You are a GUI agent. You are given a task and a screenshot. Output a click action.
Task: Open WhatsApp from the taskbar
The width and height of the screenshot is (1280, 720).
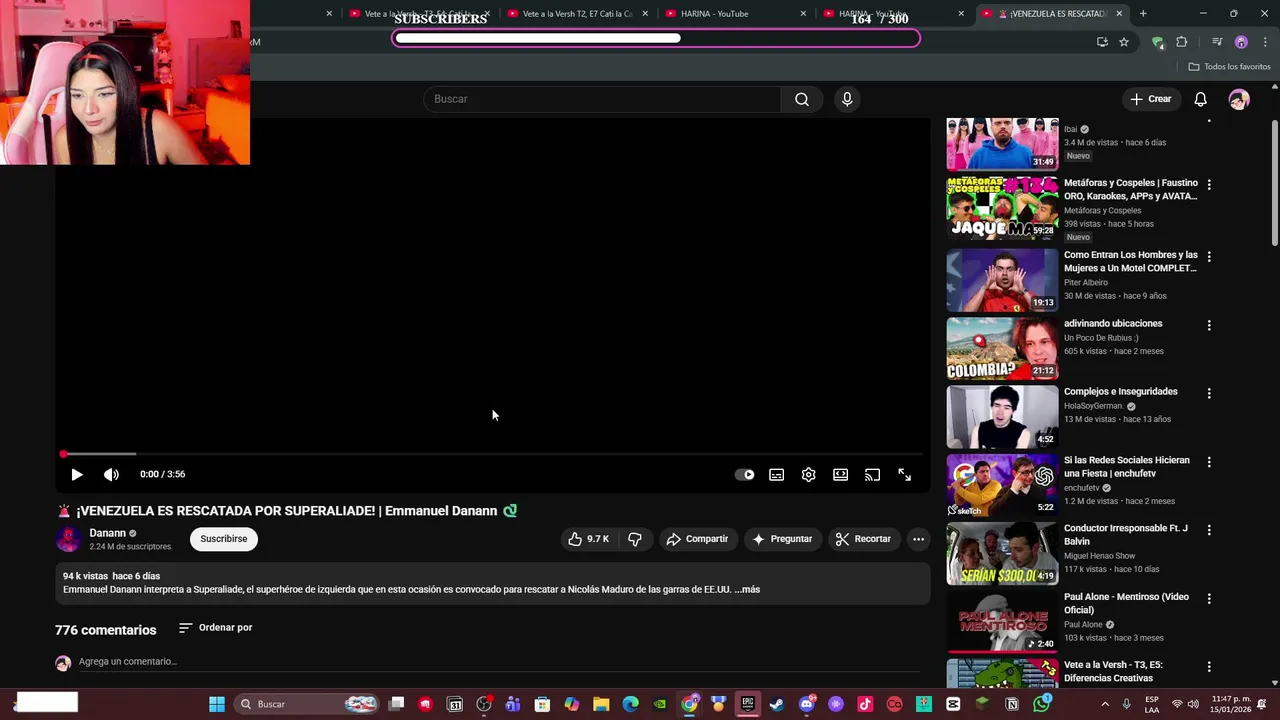coord(1041,704)
